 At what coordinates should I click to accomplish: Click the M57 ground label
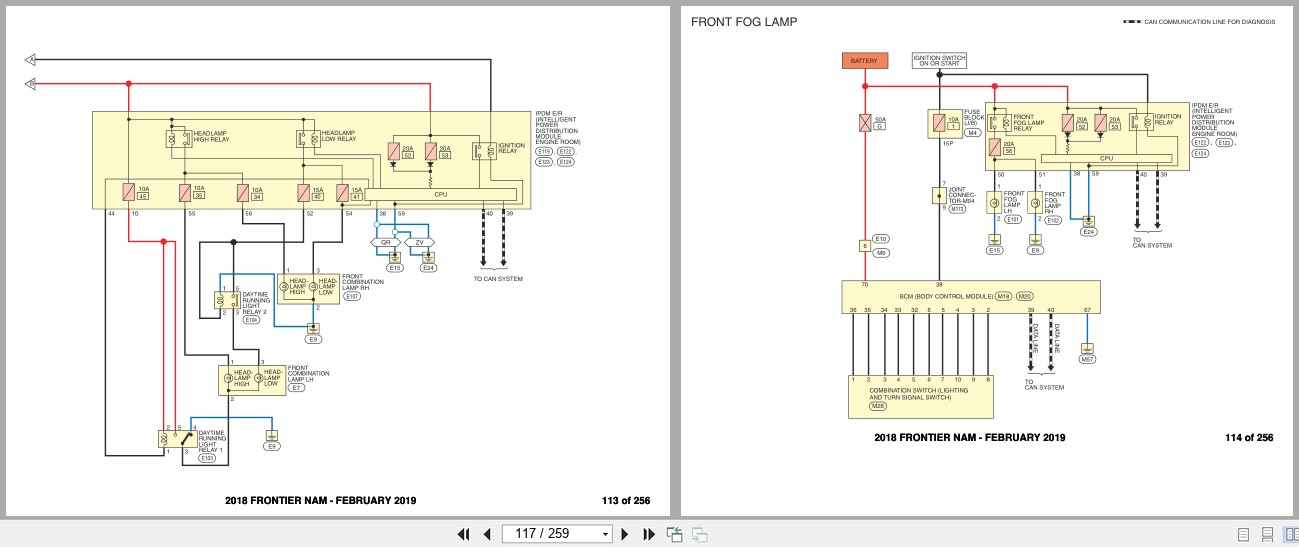coord(1087,358)
